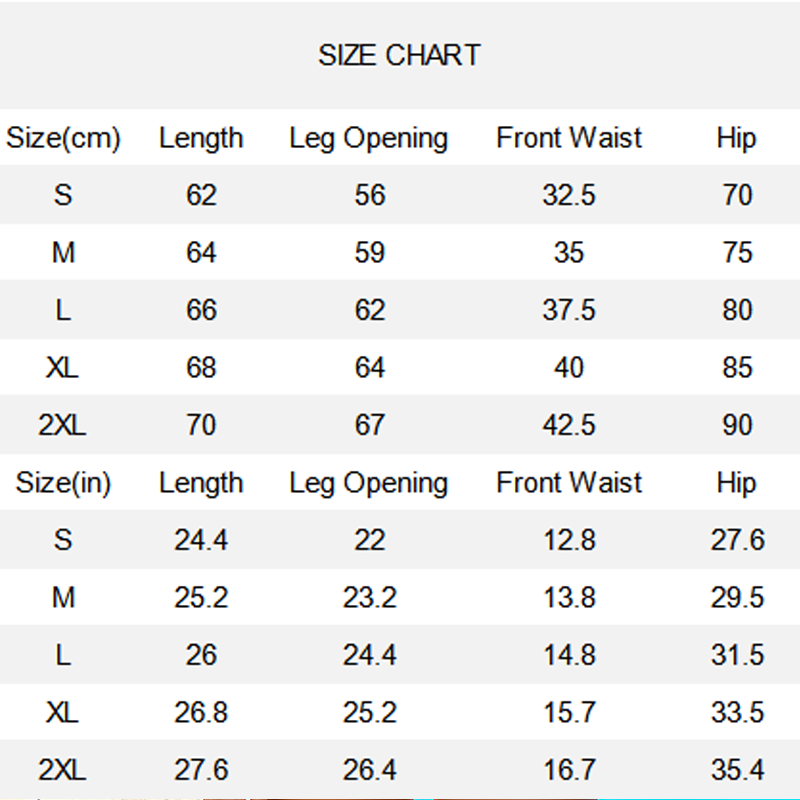Click the Size(in) column header
The image size is (800, 800).
click(63, 483)
